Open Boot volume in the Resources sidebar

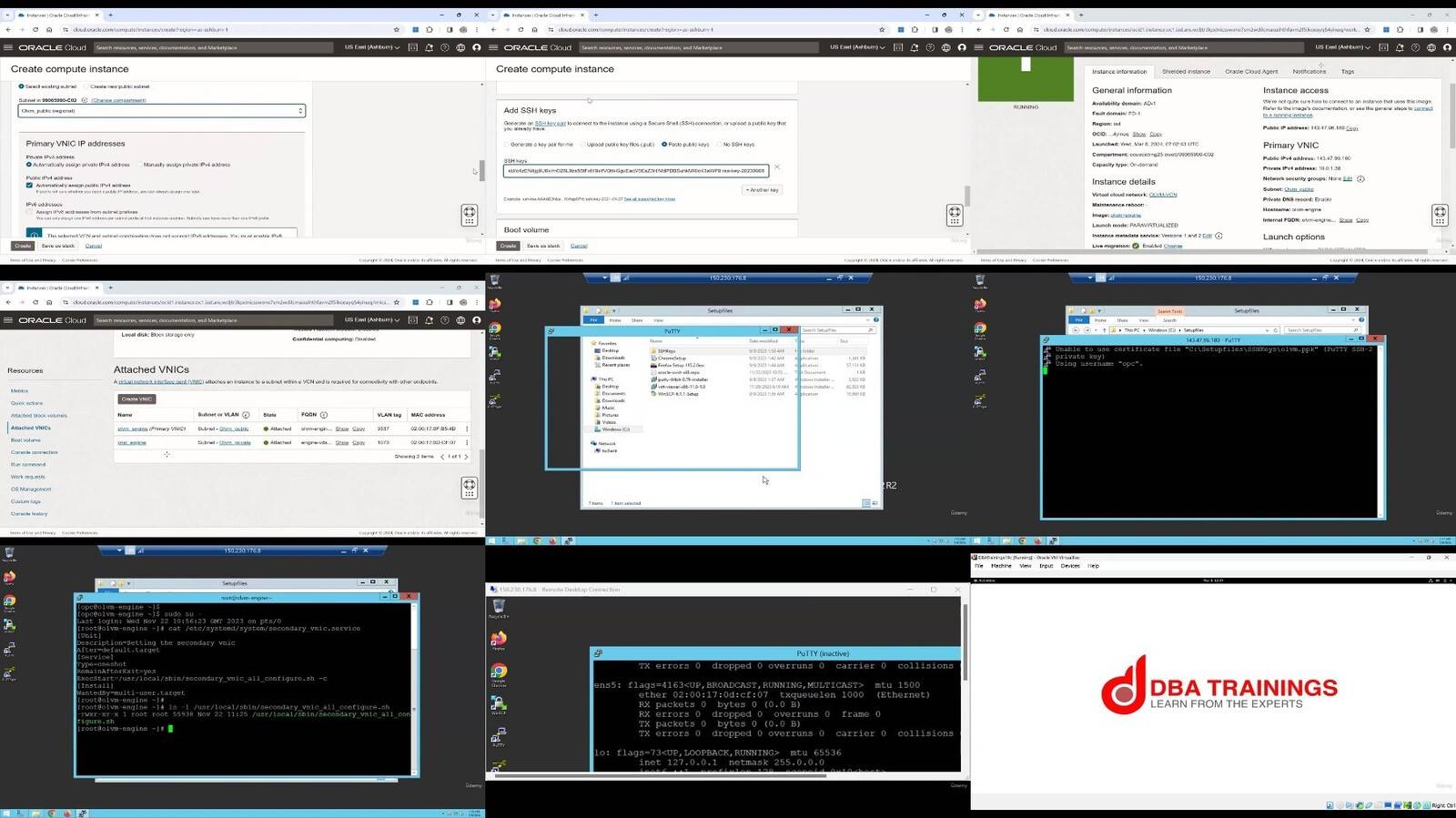[25, 440]
